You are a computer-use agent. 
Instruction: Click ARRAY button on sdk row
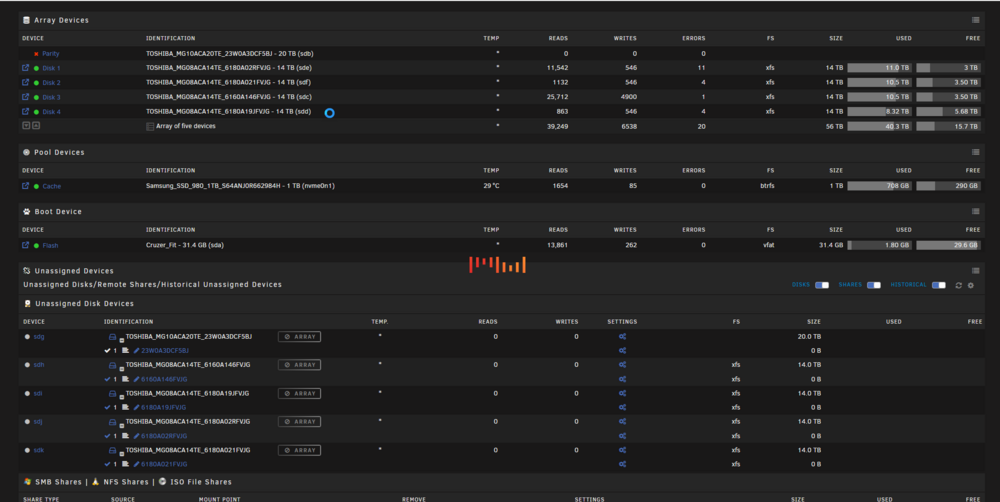[299, 450]
